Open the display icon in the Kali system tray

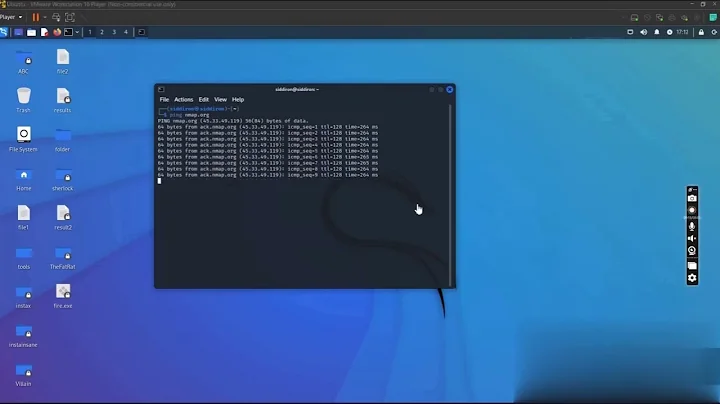(x=630, y=32)
